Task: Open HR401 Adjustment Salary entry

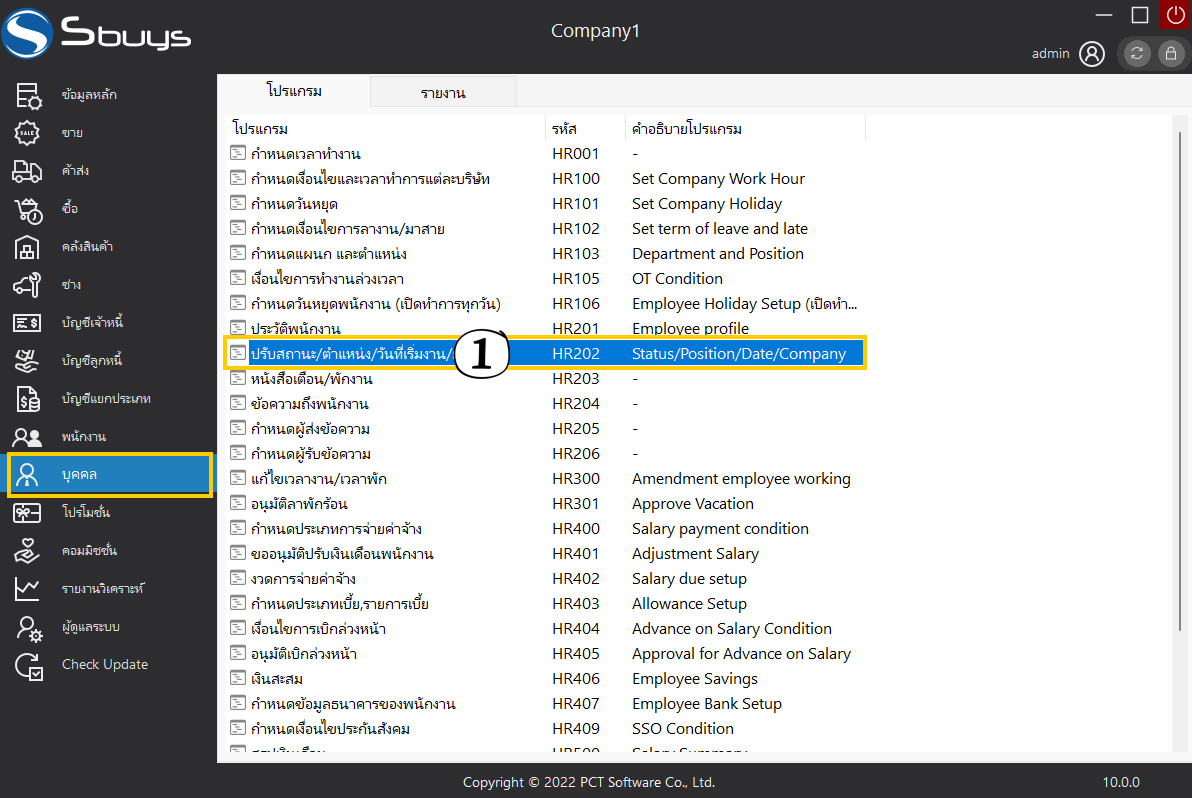Action: 540,554
